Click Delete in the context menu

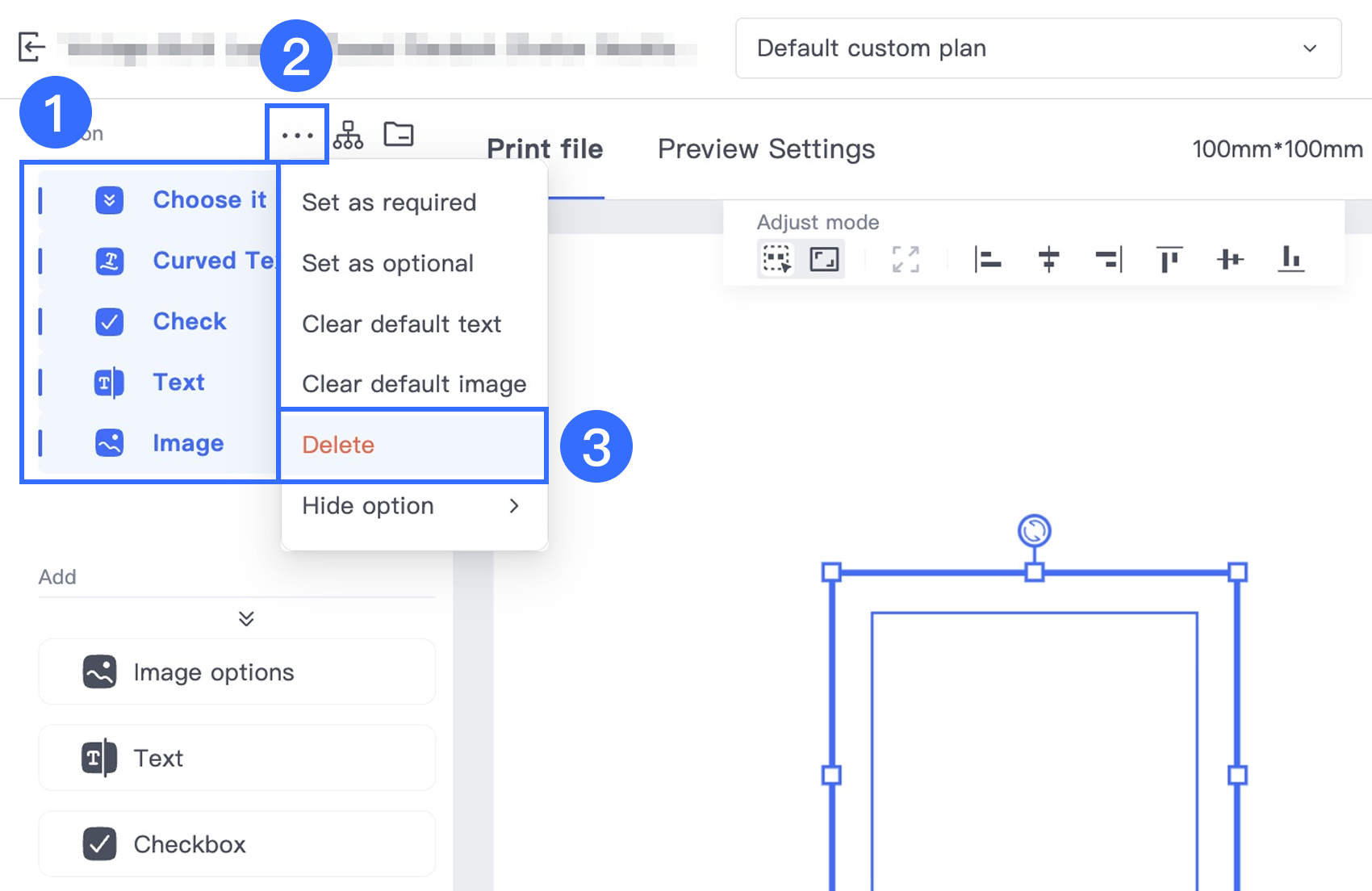point(414,445)
